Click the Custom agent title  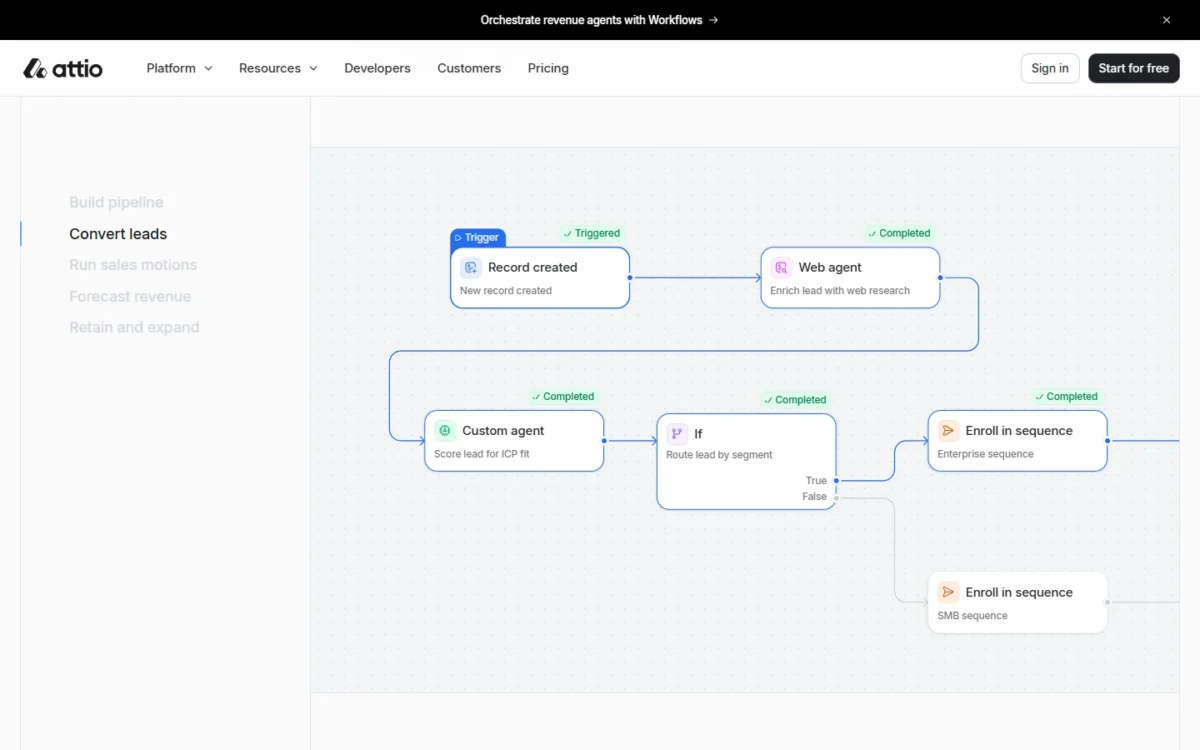pos(503,431)
